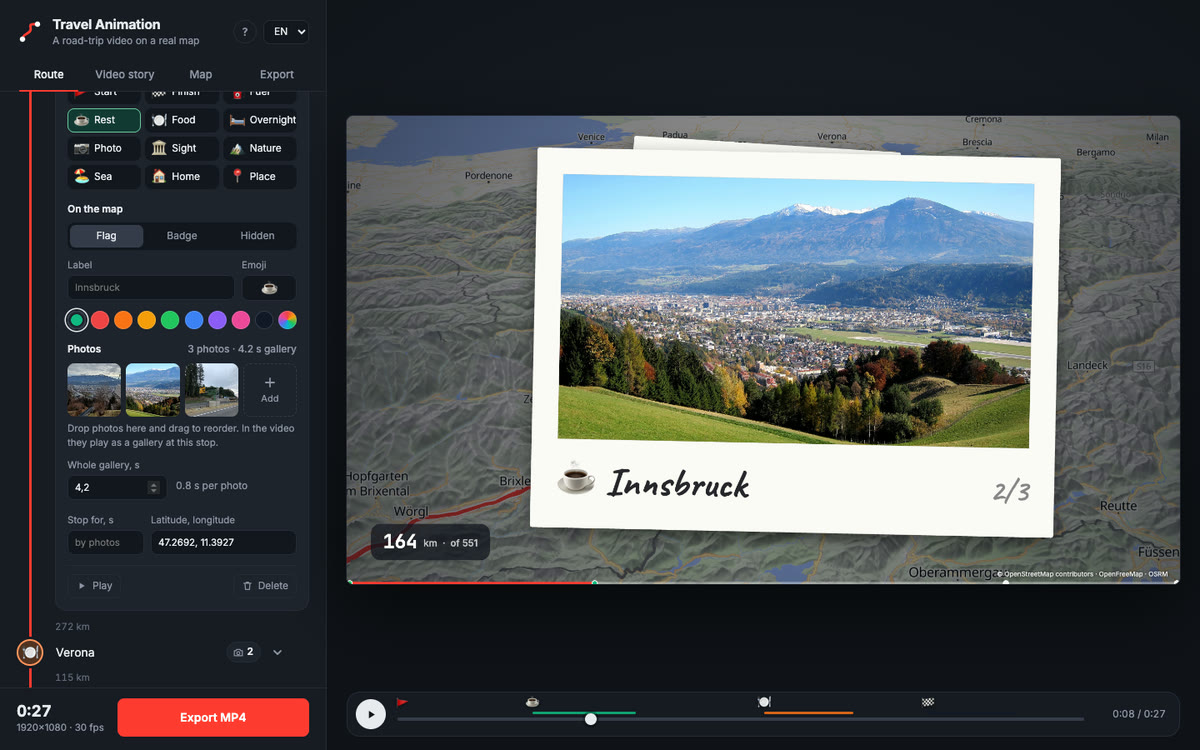Click the round play button under the preview

371,714
